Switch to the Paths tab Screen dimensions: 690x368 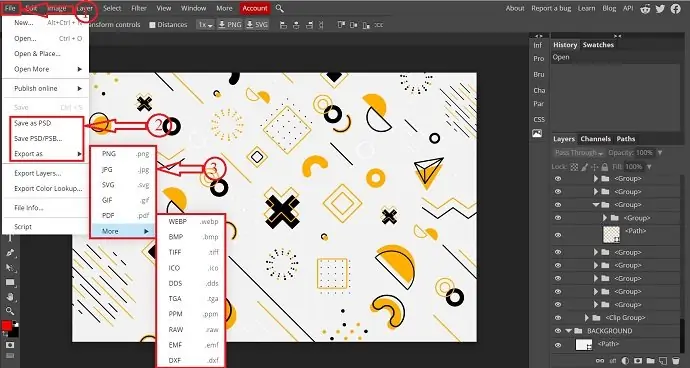[625, 139]
